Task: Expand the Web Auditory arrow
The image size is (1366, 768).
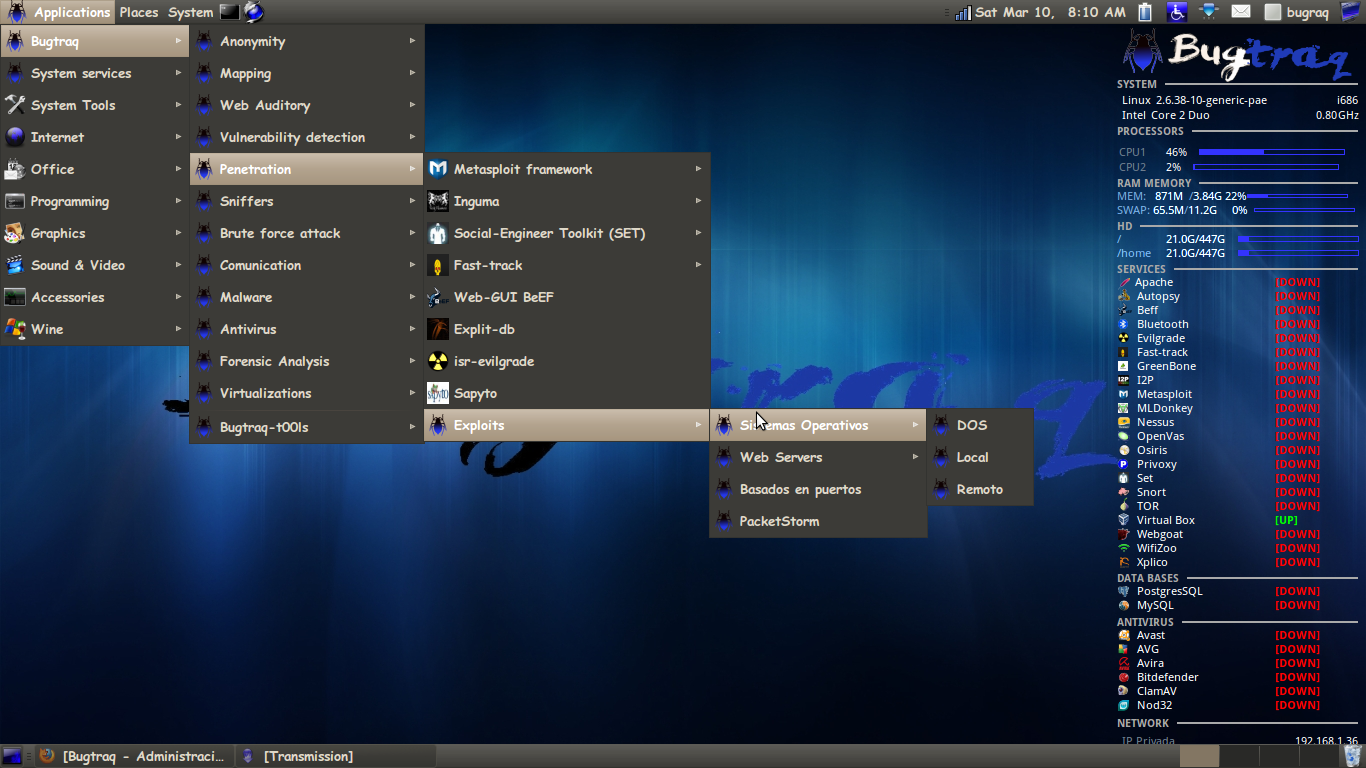Action: click(412, 105)
